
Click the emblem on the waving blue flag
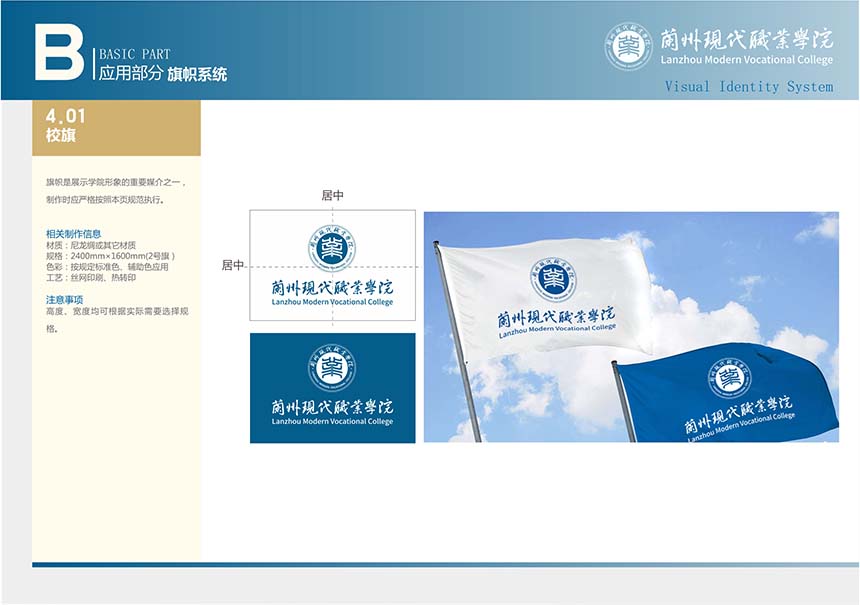(x=729, y=377)
